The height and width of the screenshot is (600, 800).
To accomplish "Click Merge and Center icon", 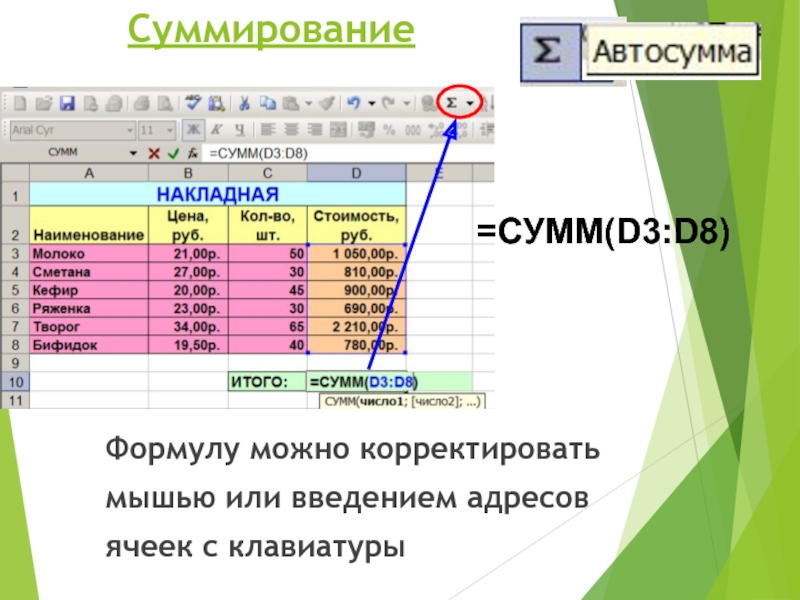I will tap(338, 130).
